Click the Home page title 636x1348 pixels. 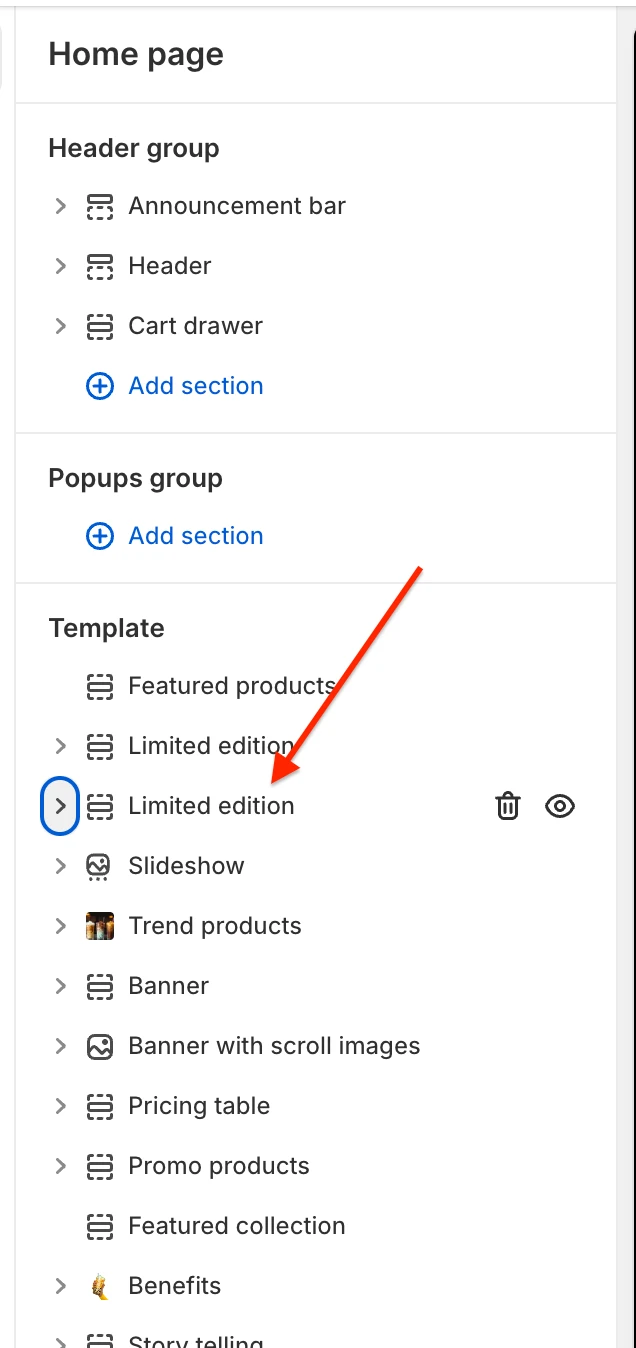[x=136, y=54]
